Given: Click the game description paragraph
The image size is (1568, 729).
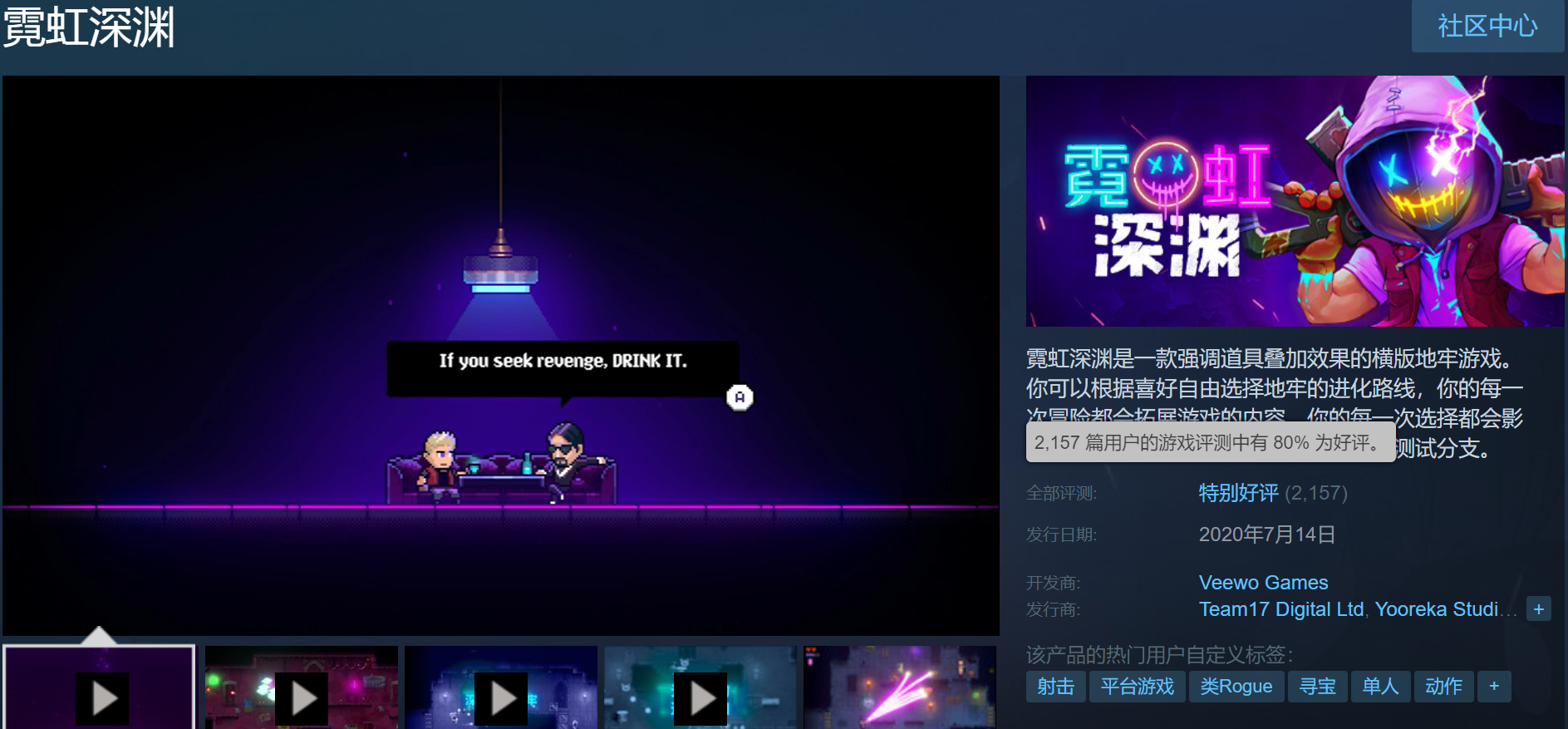Looking at the screenshot, I should coord(1275,404).
